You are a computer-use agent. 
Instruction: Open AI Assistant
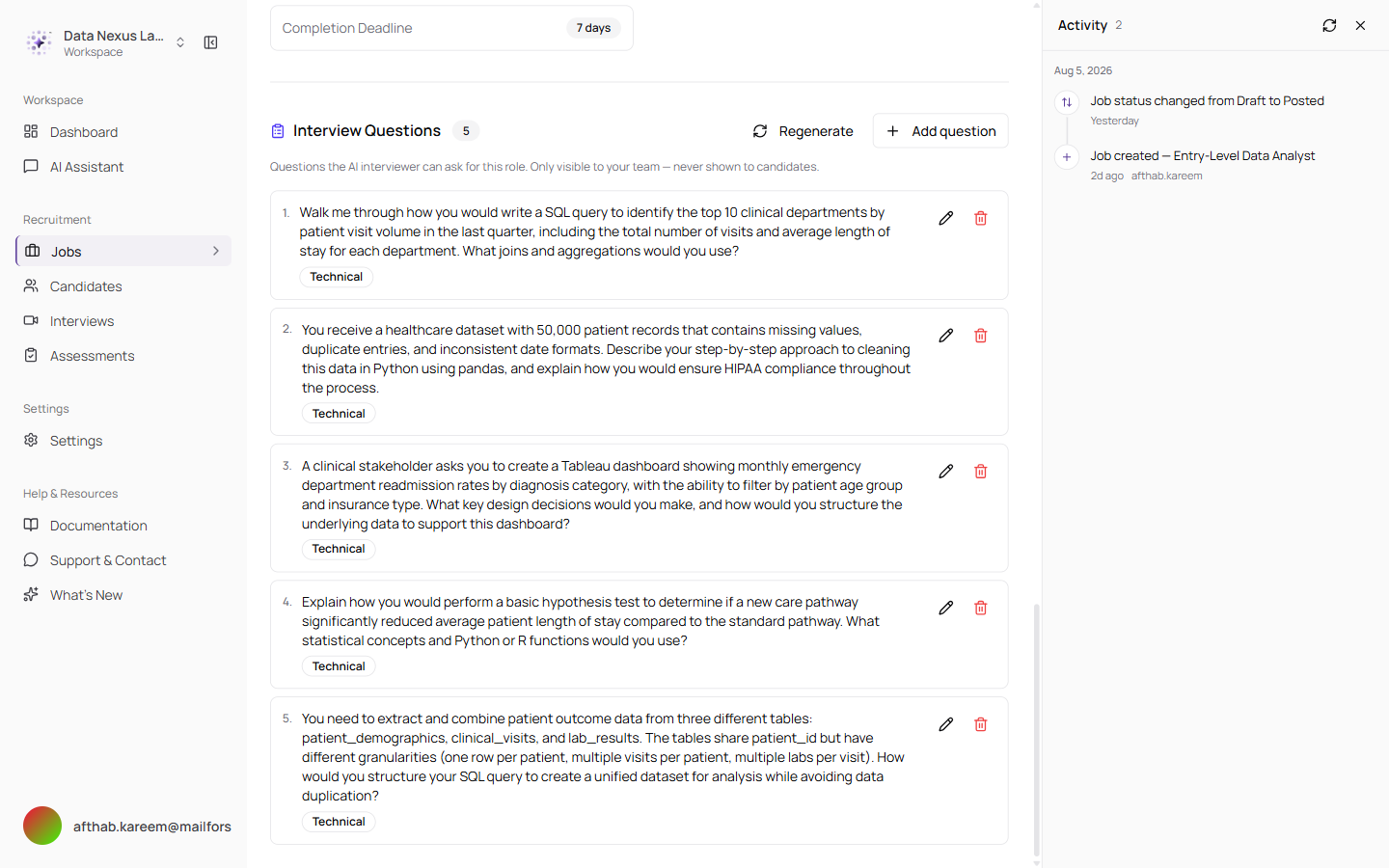(x=123, y=167)
